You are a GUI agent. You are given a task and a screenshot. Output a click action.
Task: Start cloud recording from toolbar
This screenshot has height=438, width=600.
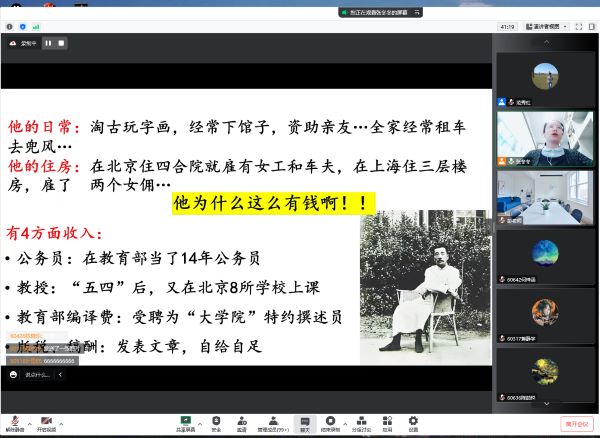click(x=330, y=423)
